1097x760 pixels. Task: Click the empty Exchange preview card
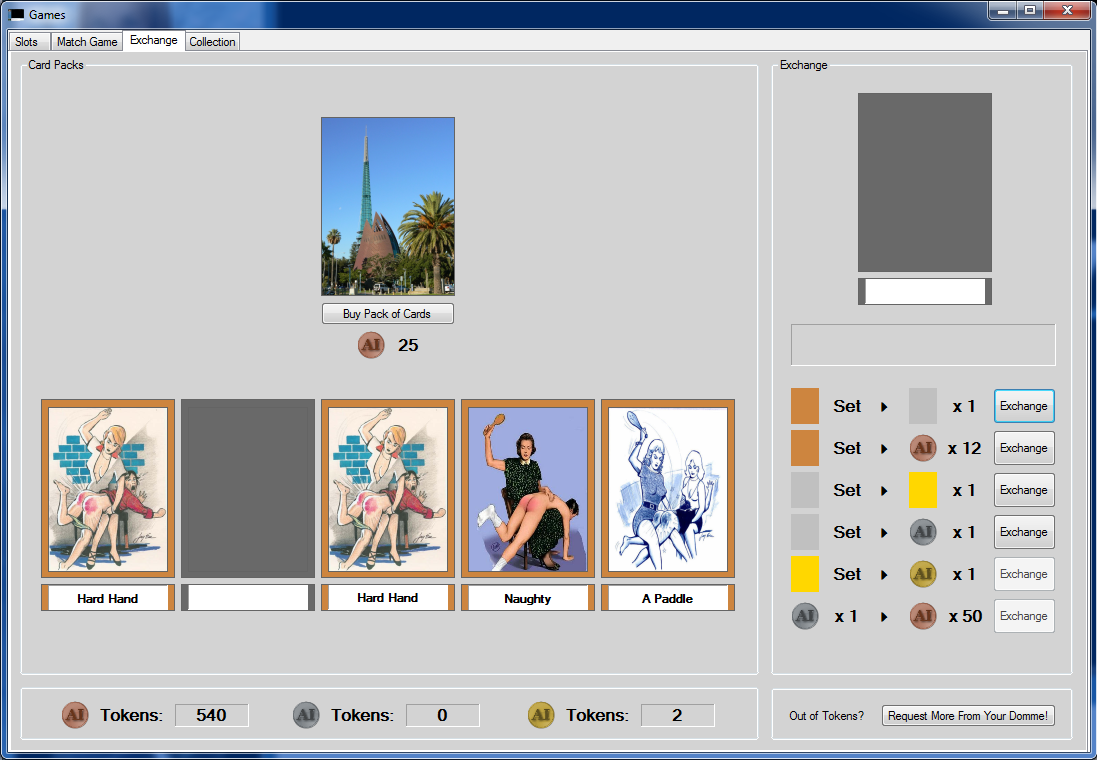click(x=925, y=182)
